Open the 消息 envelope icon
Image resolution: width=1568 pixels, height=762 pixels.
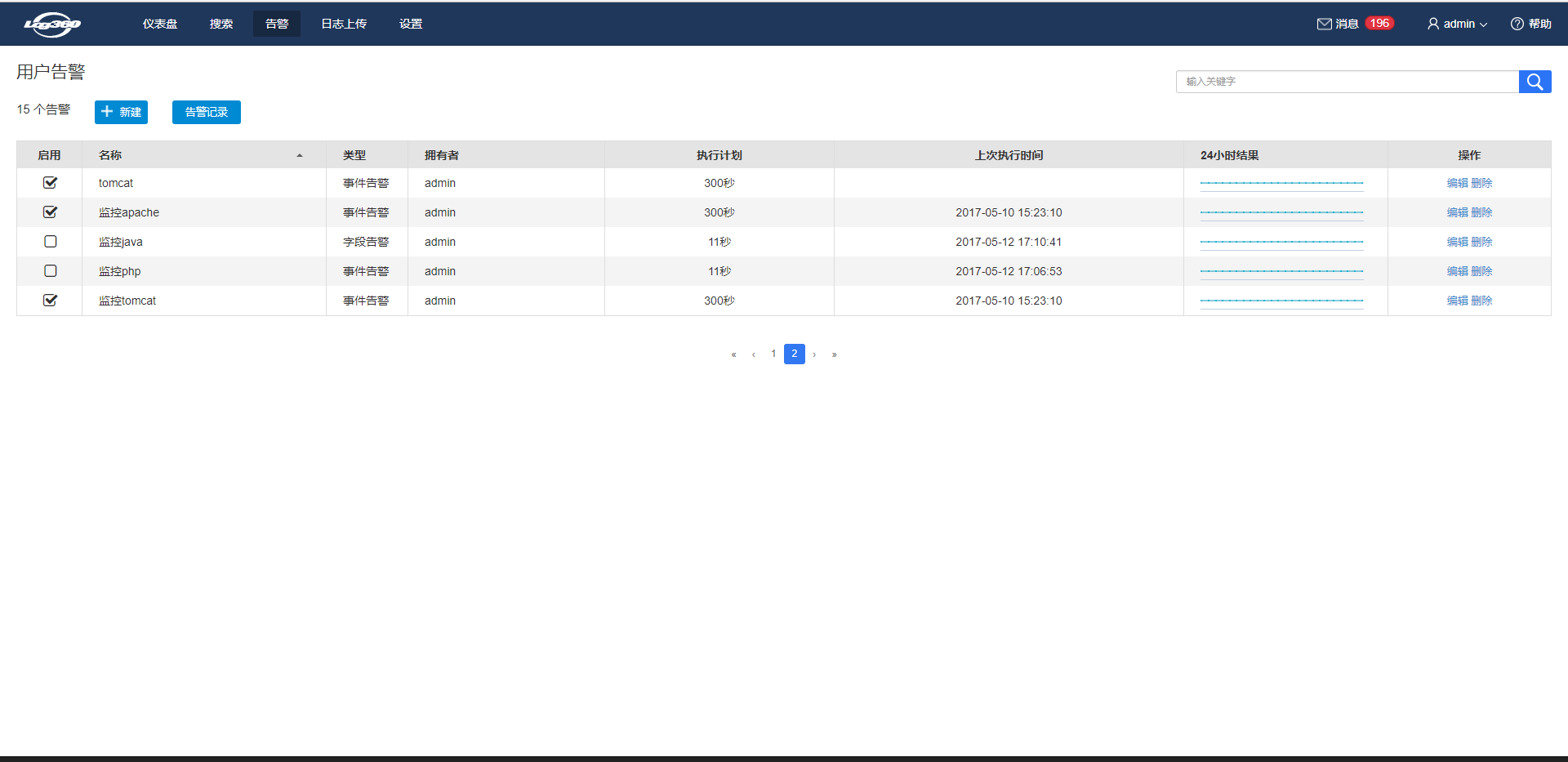pyautogui.click(x=1324, y=24)
